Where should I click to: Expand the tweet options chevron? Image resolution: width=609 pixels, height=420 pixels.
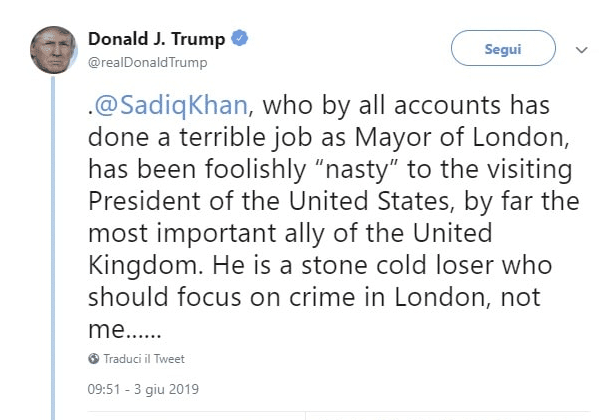pos(580,48)
